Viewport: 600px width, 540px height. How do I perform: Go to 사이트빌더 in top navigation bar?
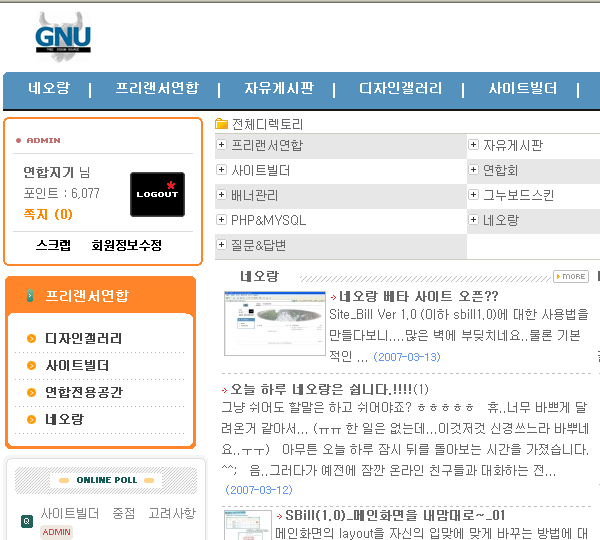tap(522, 89)
